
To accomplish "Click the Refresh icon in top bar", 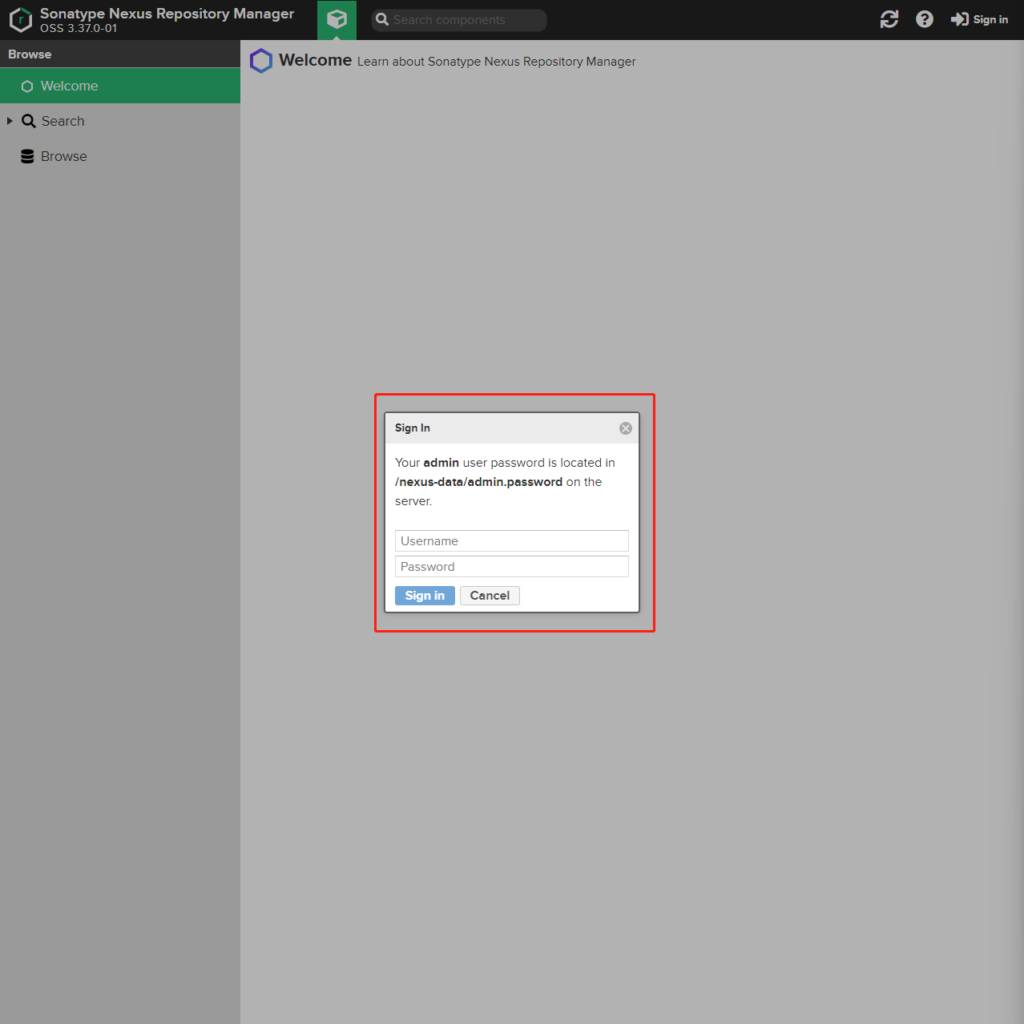I will (889, 20).
